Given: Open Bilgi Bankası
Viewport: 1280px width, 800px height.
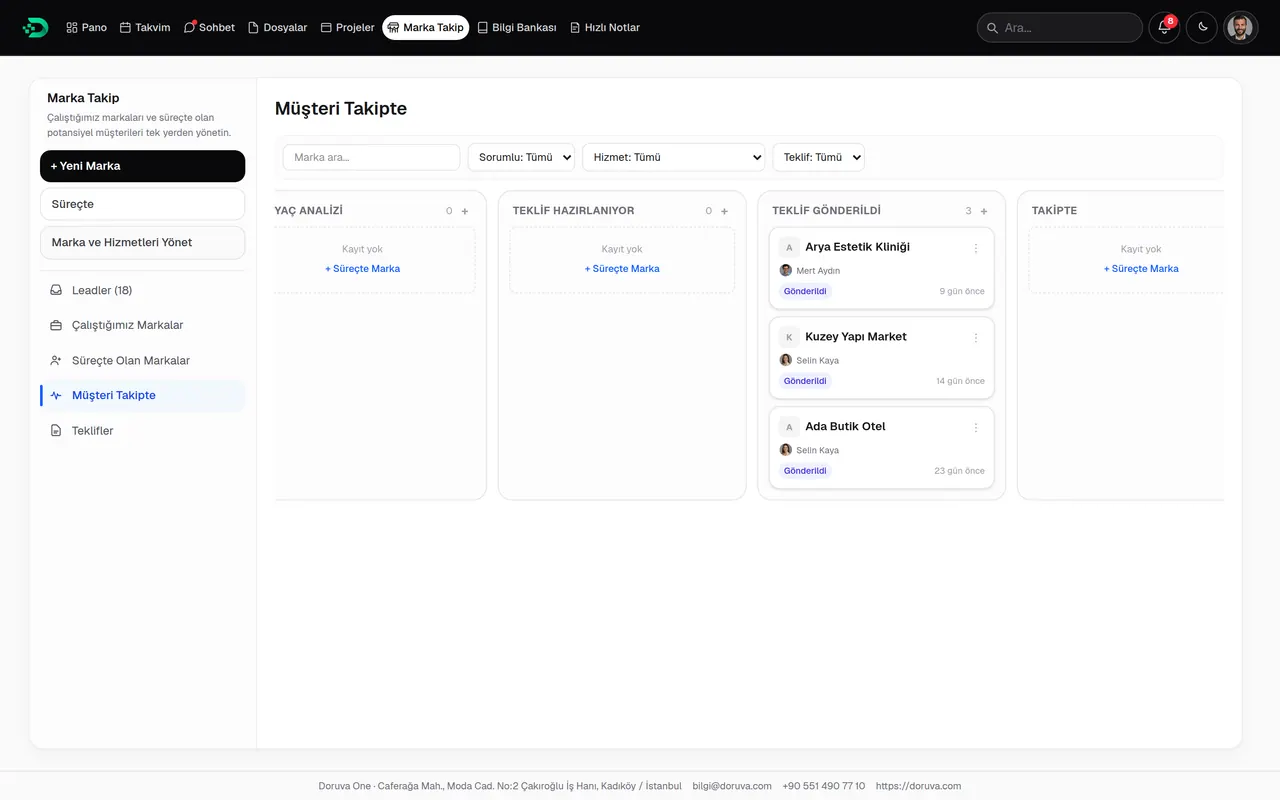Looking at the screenshot, I should pos(516,28).
